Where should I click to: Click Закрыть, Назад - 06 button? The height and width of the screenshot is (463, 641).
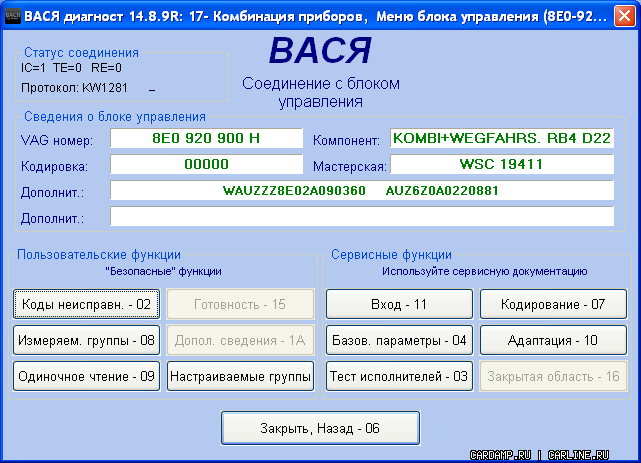(x=320, y=428)
